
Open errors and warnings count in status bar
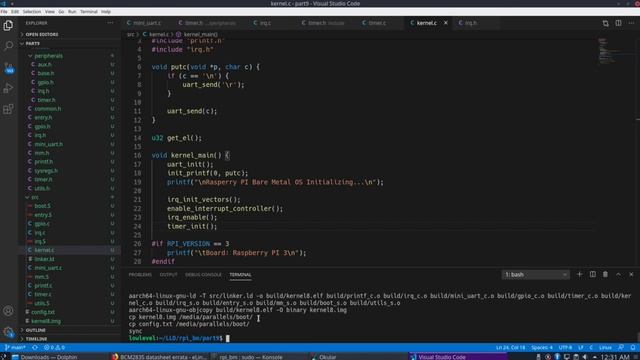54,347
